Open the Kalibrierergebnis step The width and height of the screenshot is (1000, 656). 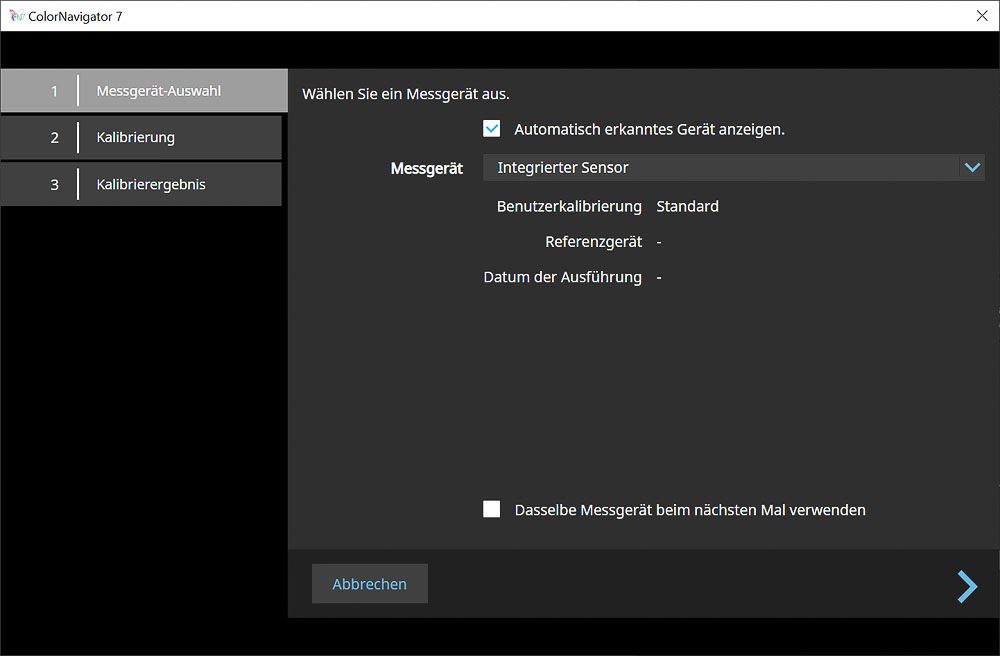[x=151, y=184]
